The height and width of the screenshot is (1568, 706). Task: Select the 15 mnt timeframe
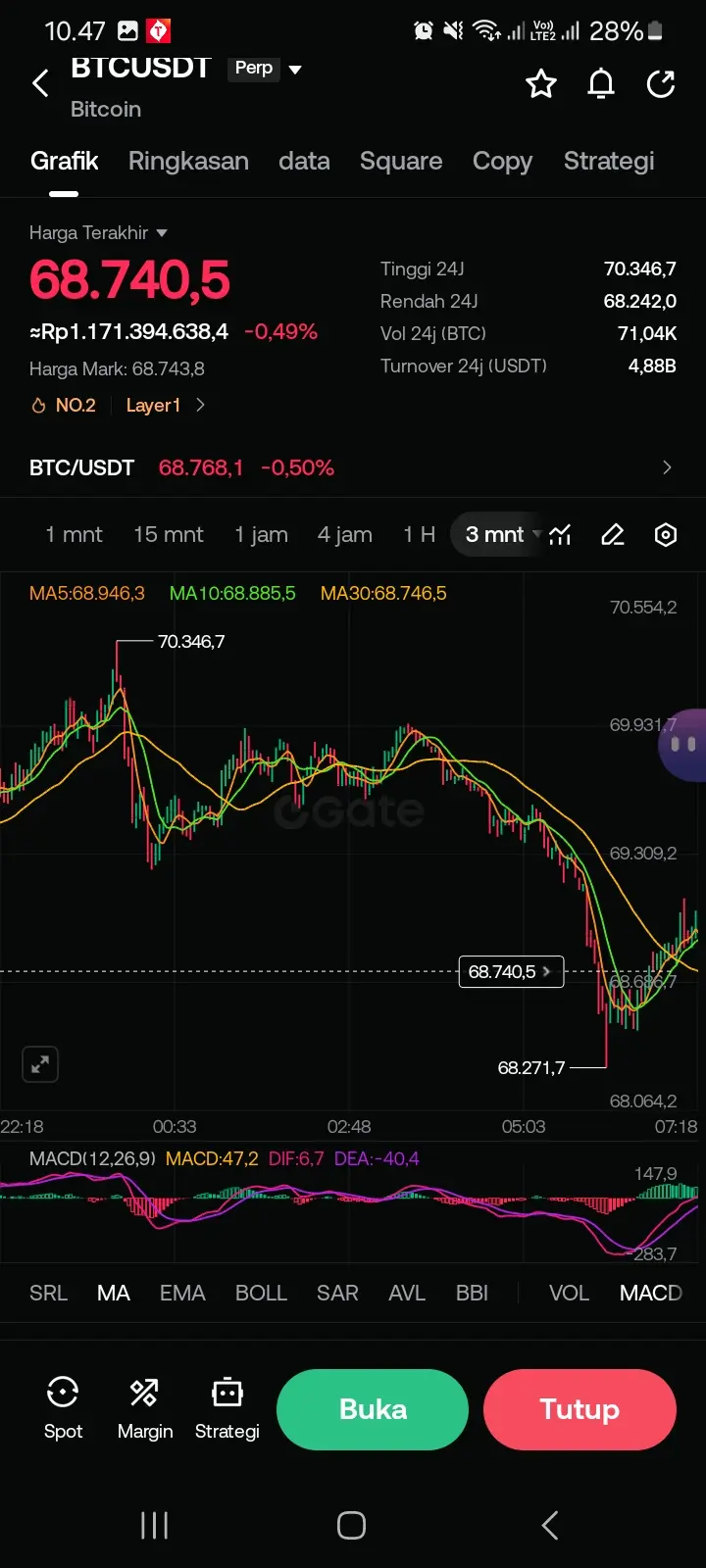click(x=169, y=534)
